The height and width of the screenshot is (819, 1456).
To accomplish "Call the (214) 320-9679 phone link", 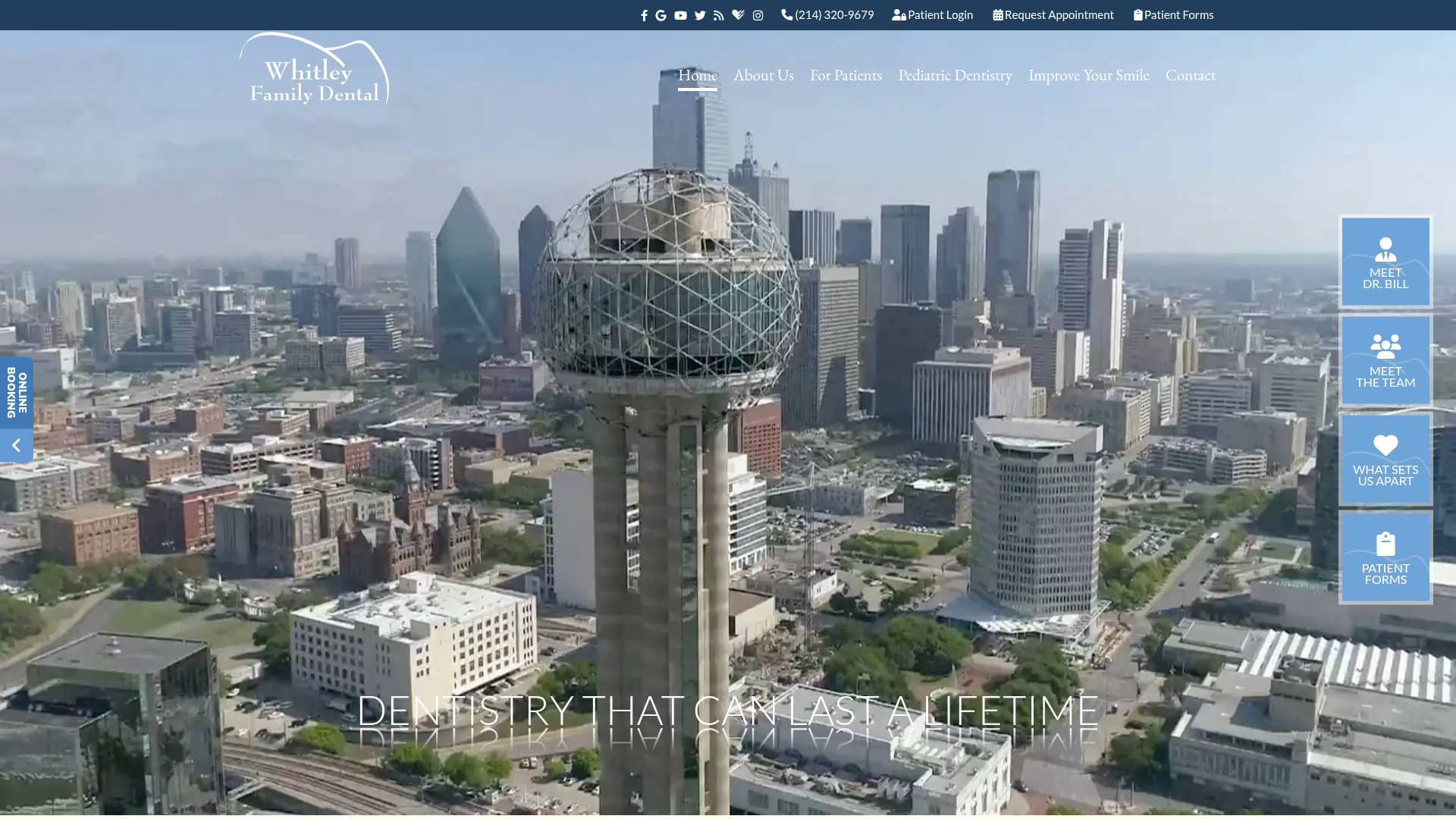I will 827,15.
